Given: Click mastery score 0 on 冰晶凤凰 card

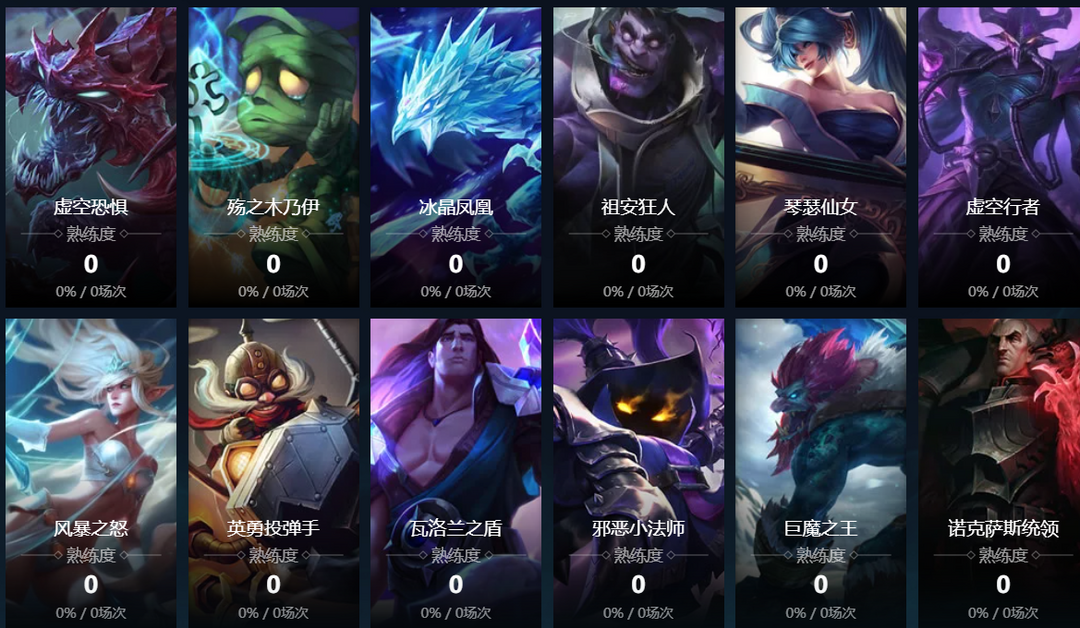Looking at the screenshot, I should [x=456, y=264].
